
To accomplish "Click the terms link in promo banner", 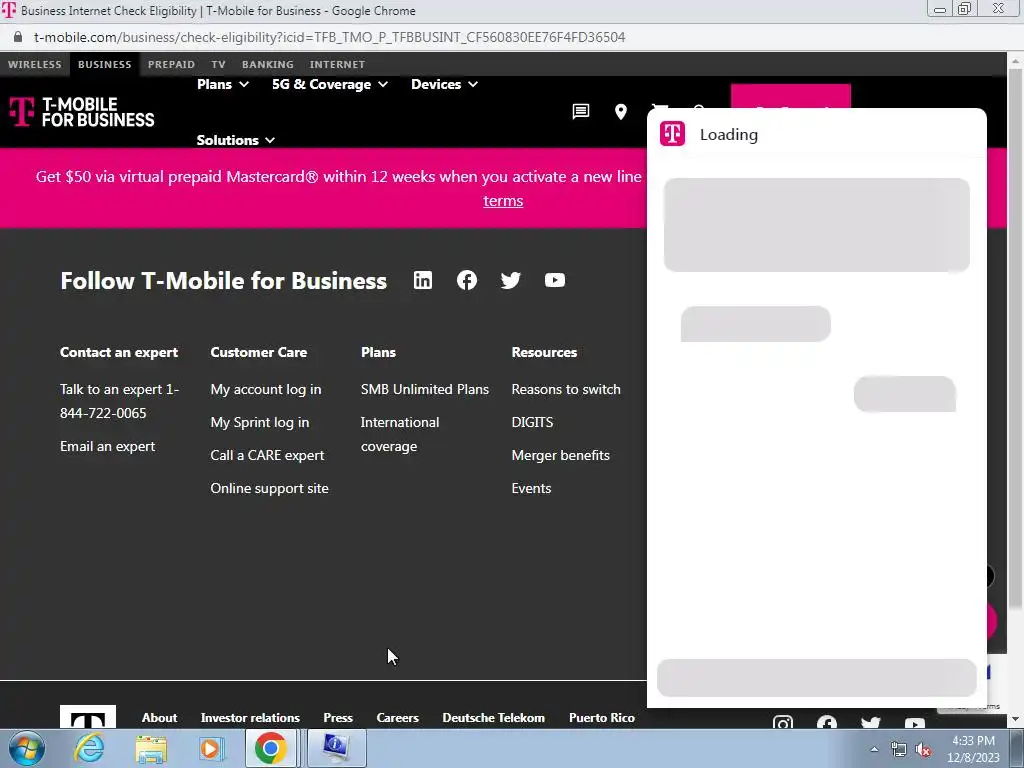I will click(x=503, y=200).
